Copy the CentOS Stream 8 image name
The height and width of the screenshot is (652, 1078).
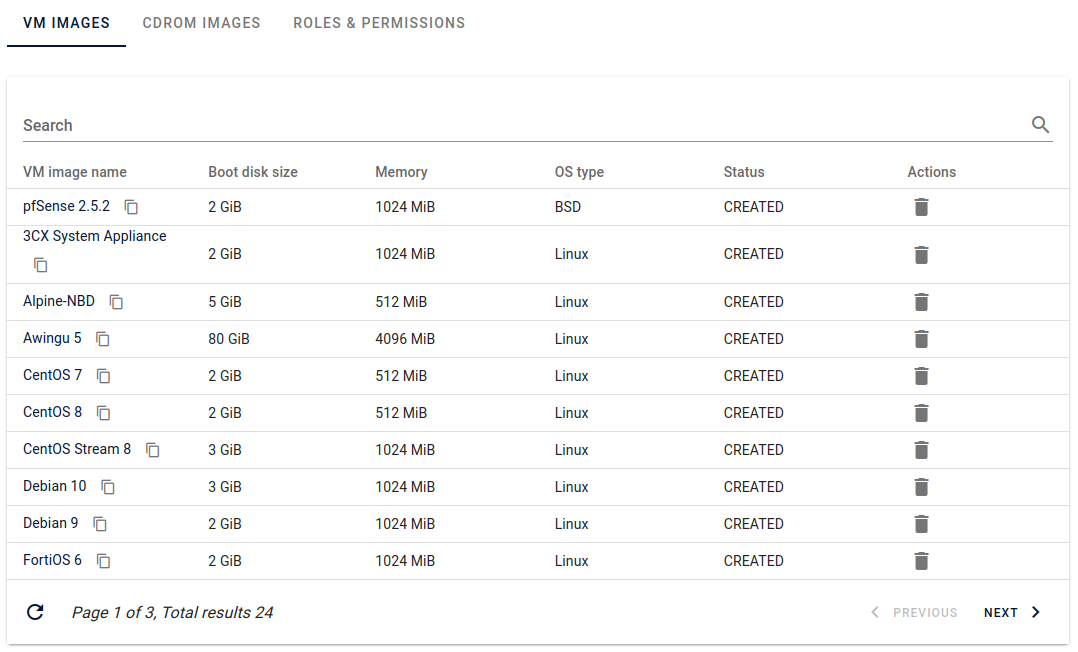pos(152,449)
